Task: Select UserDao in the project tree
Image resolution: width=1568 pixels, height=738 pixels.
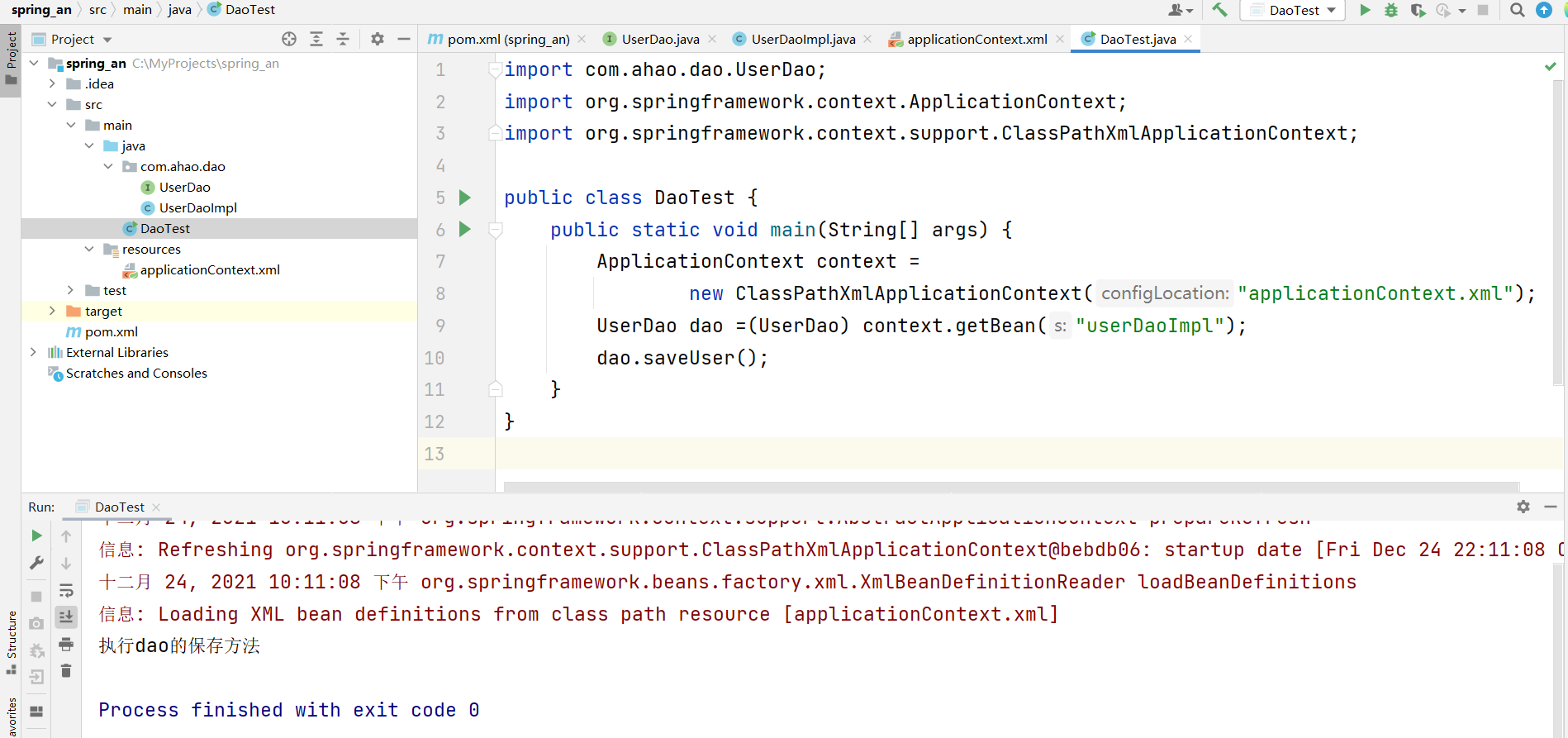Action: [x=184, y=187]
